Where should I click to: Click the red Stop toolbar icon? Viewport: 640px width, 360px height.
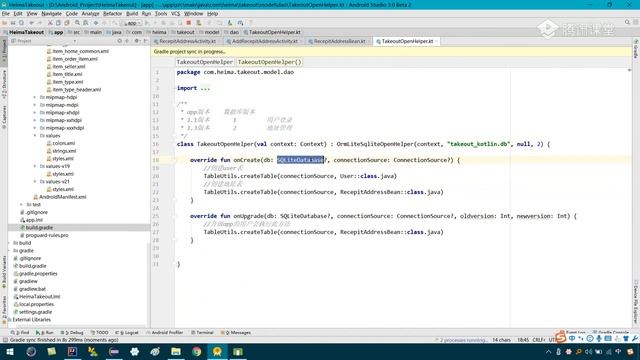pos(189,23)
